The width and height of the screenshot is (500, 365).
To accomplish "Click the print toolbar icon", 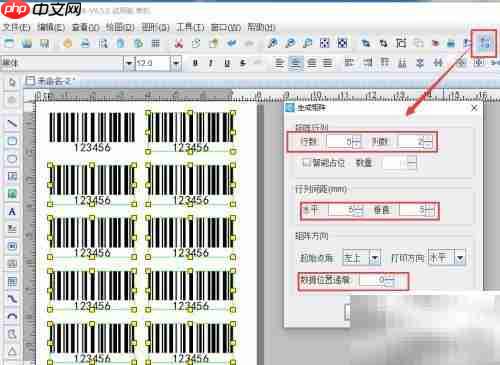I will [x=86, y=43].
